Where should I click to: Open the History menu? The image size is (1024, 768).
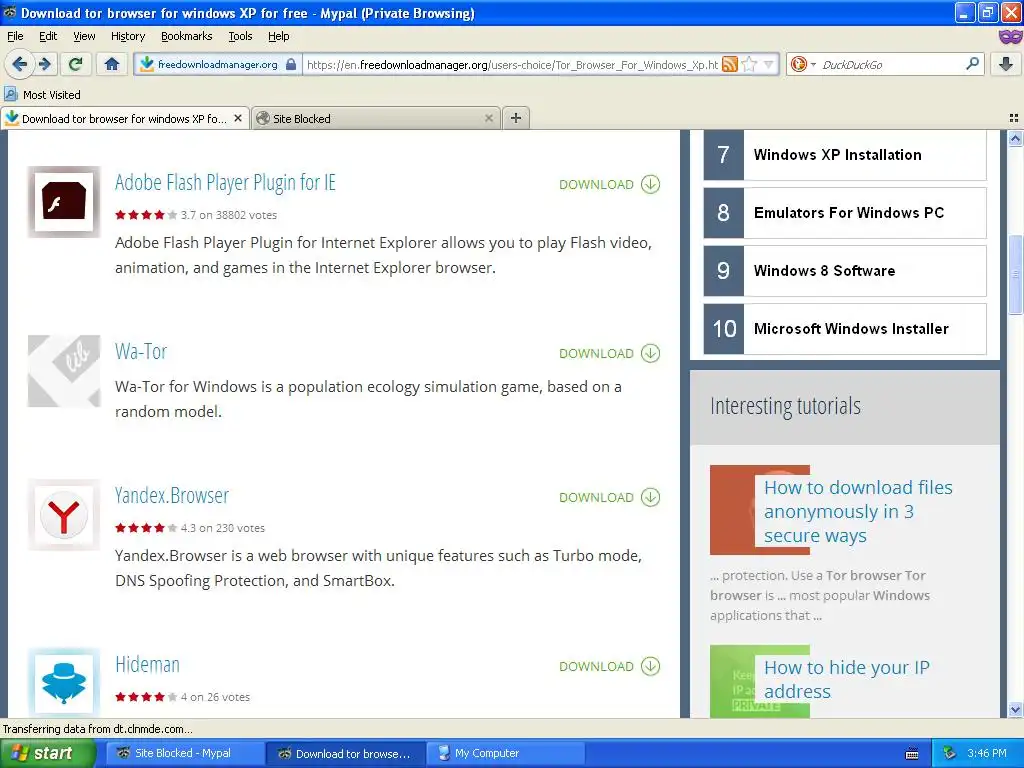click(127, 37)
